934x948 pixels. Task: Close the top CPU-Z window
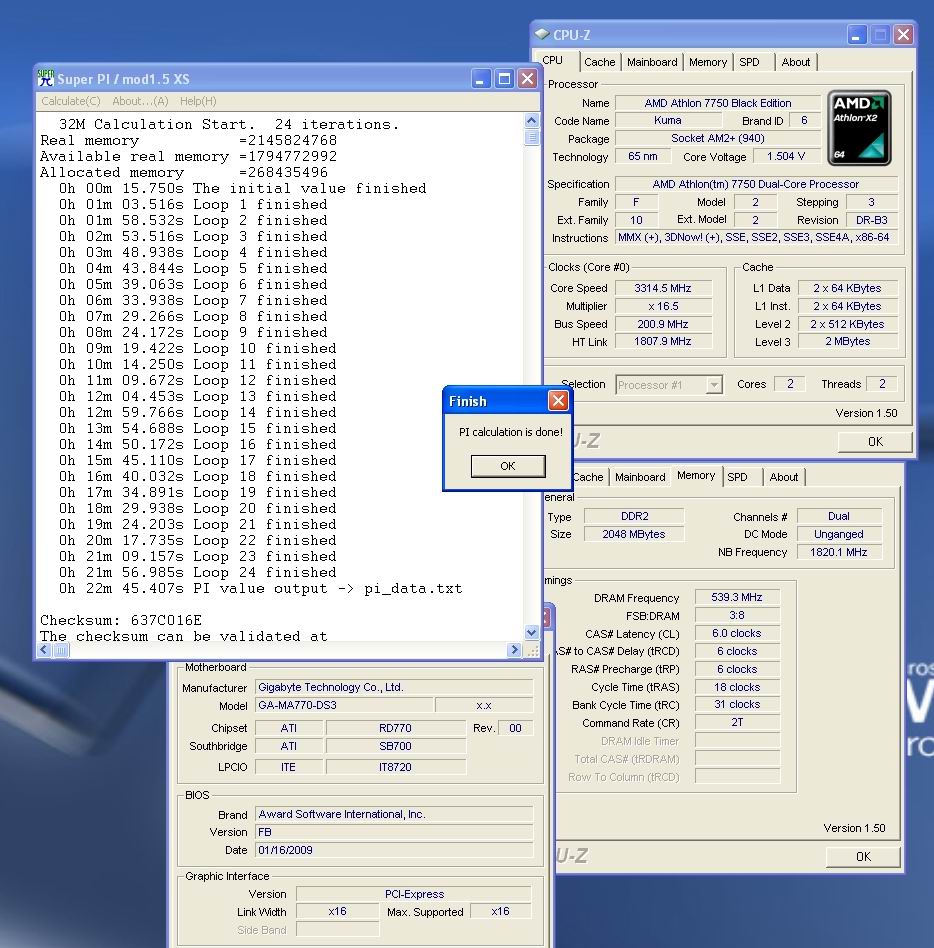[903, 34]
